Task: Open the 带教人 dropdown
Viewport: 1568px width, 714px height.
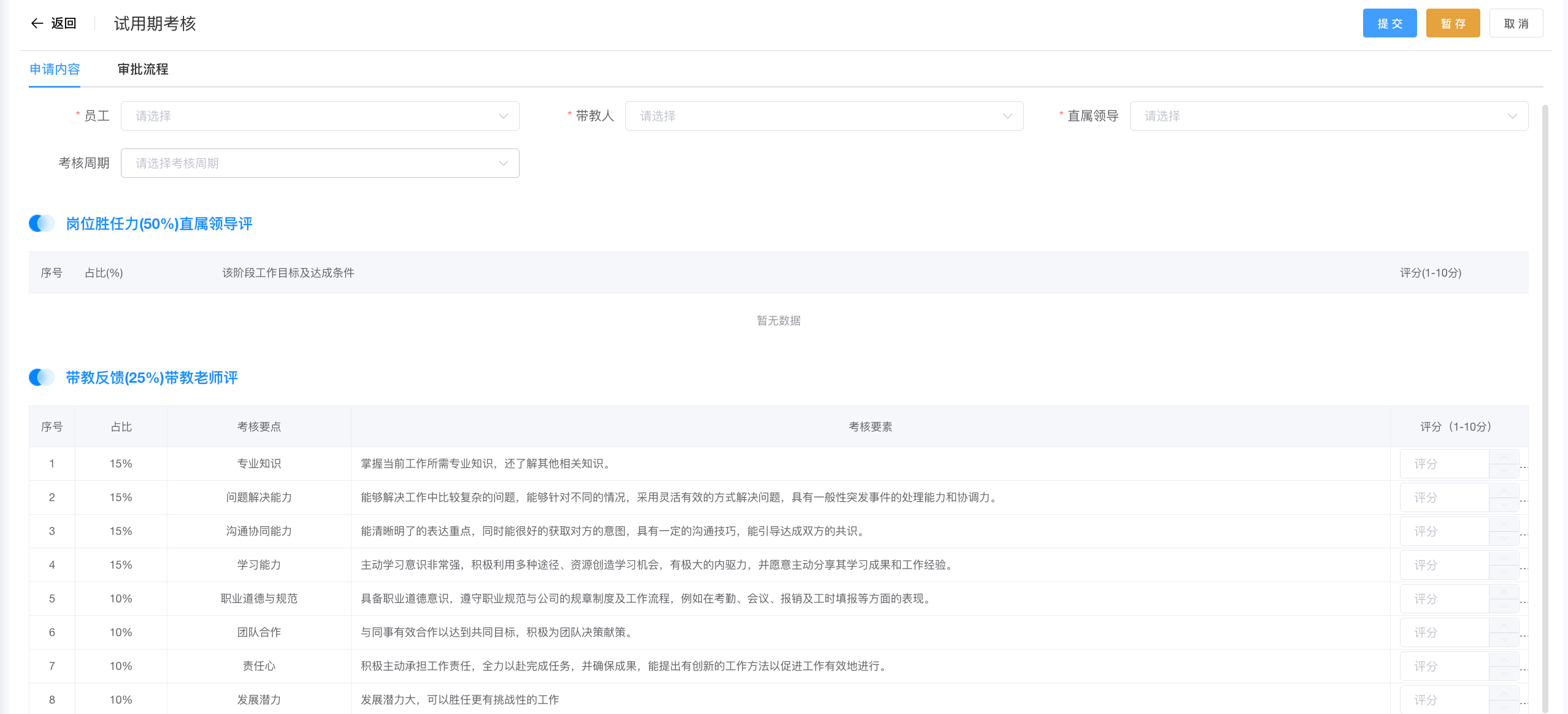Action: [823, 116]
